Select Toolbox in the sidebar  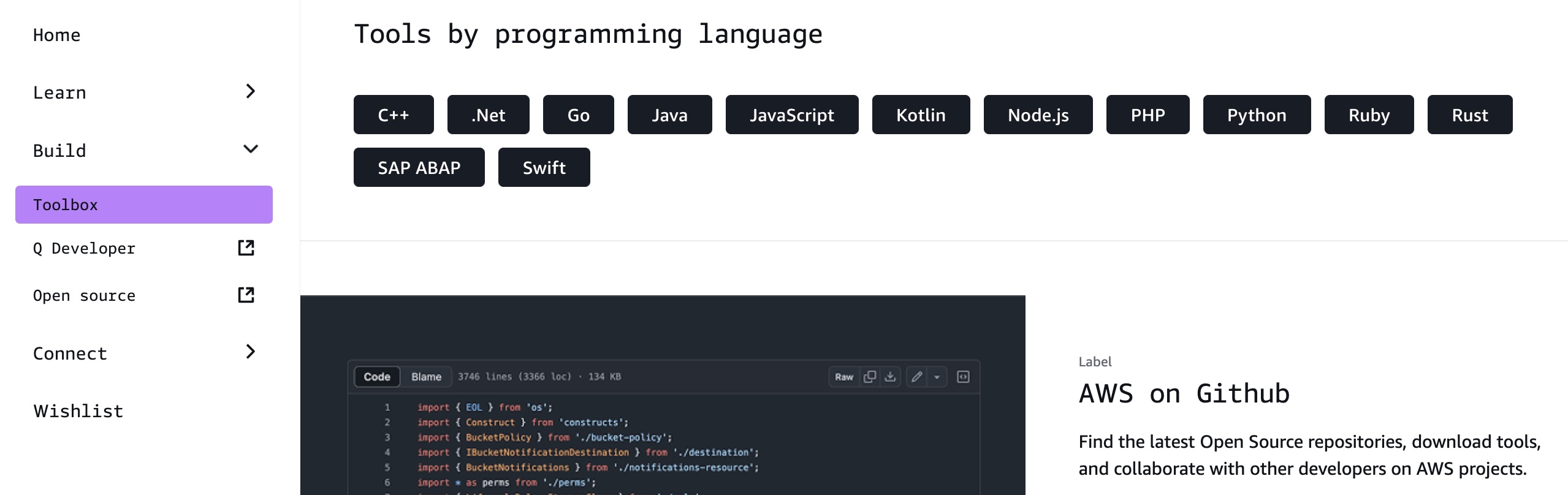(144, 205)
